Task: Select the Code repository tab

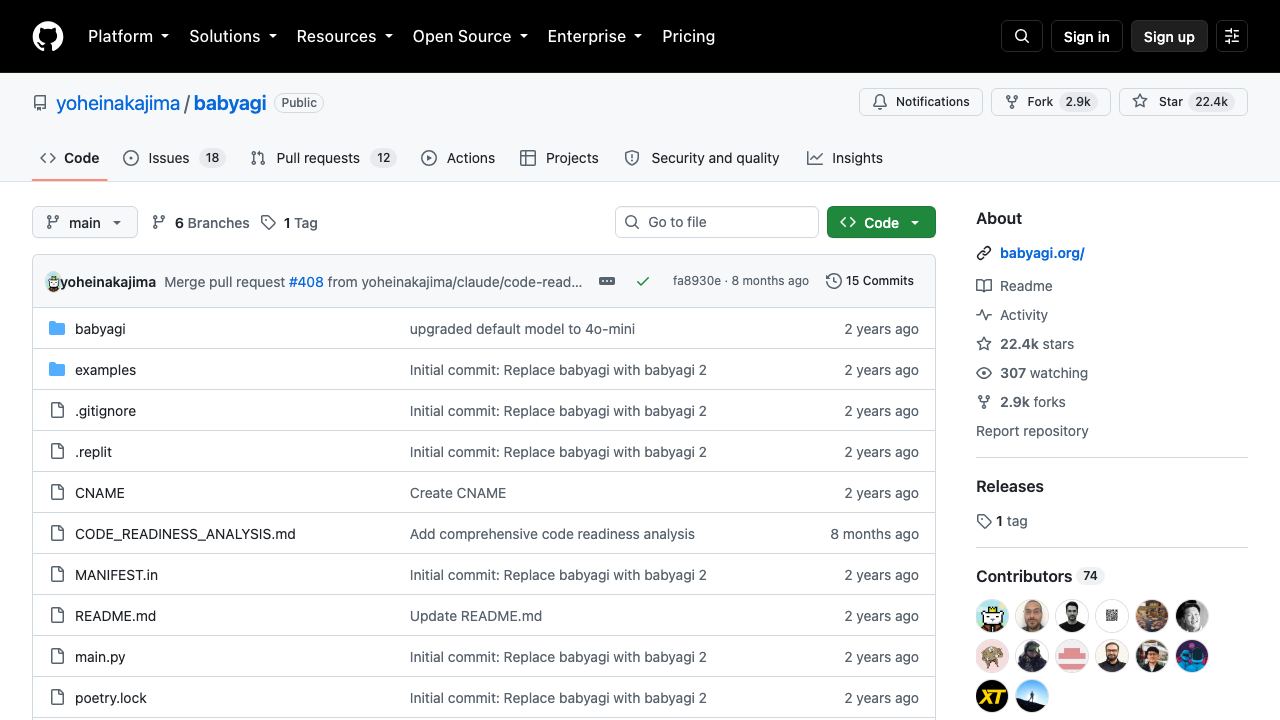Action: (x=69, y=158)
